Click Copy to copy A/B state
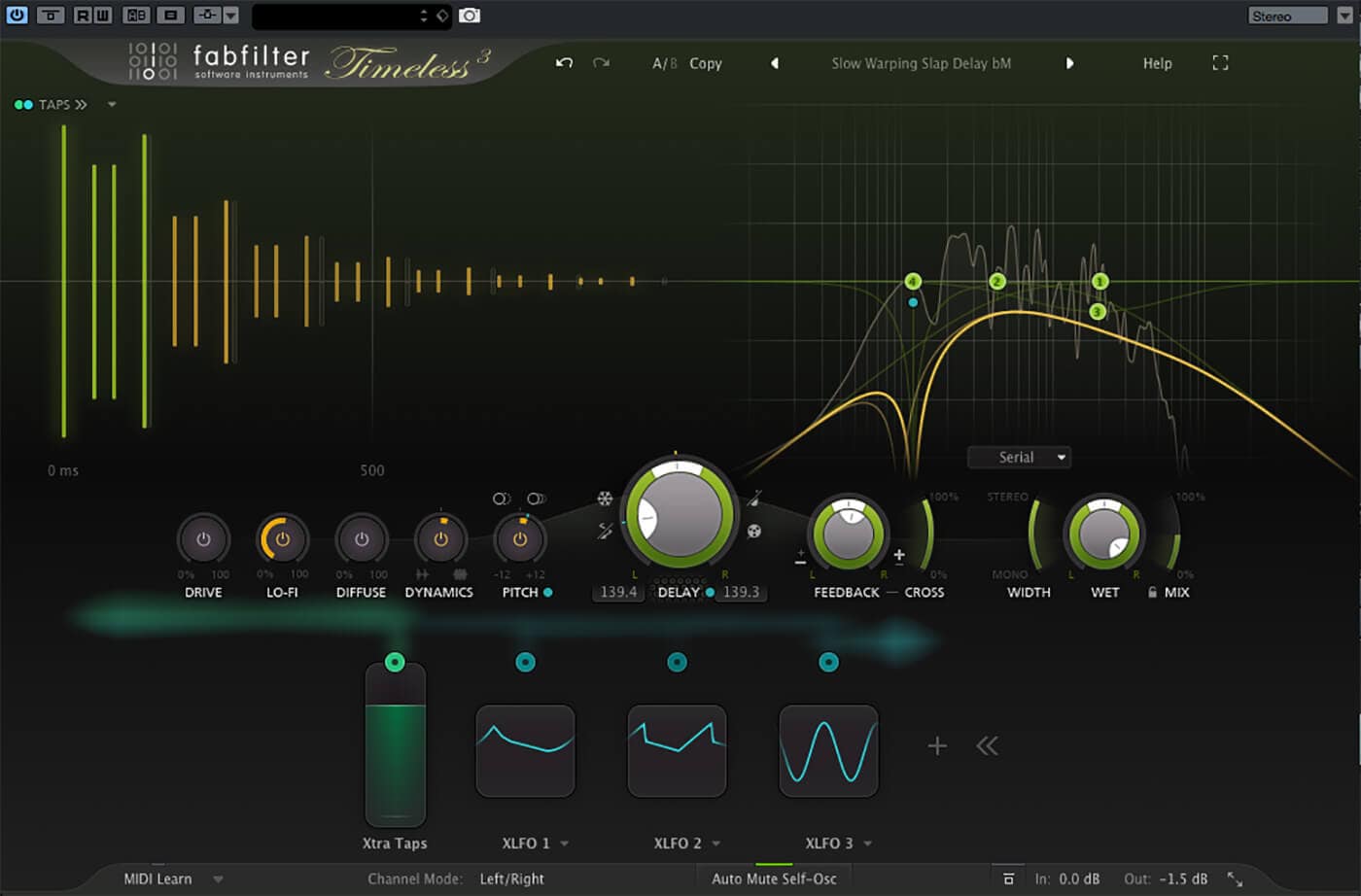The height and width of the screenshot is (896, 1361). tap(706, 63)
